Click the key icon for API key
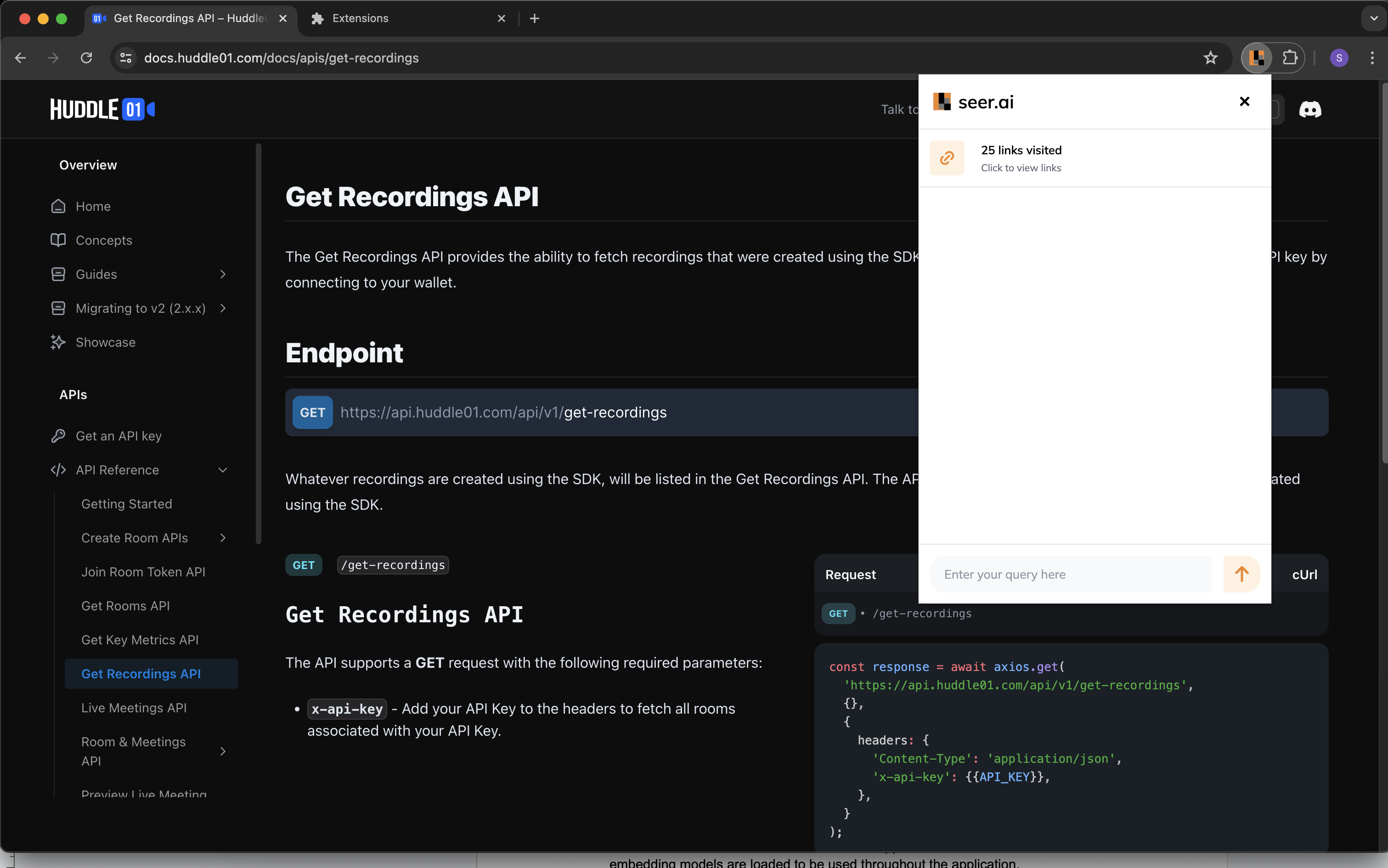Viewport: 1388px width, 868px height. pos(58,436)
